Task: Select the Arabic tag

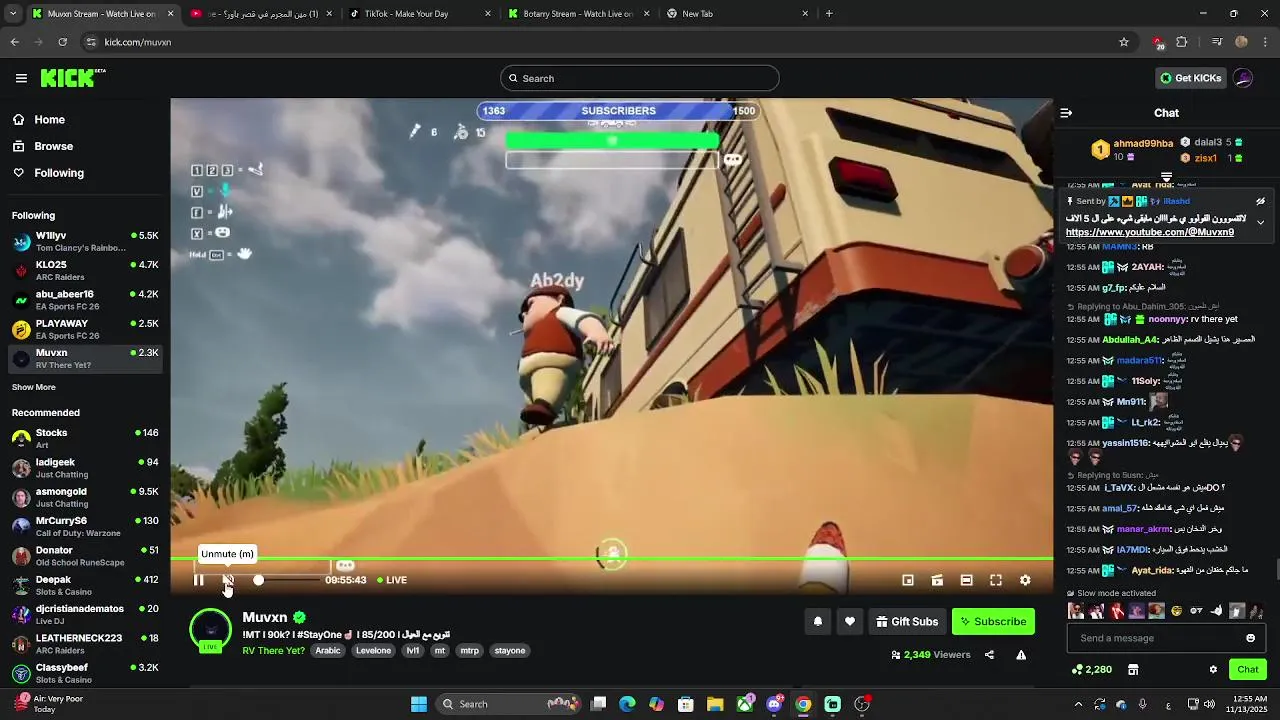Action: click(x=328, y=650)
